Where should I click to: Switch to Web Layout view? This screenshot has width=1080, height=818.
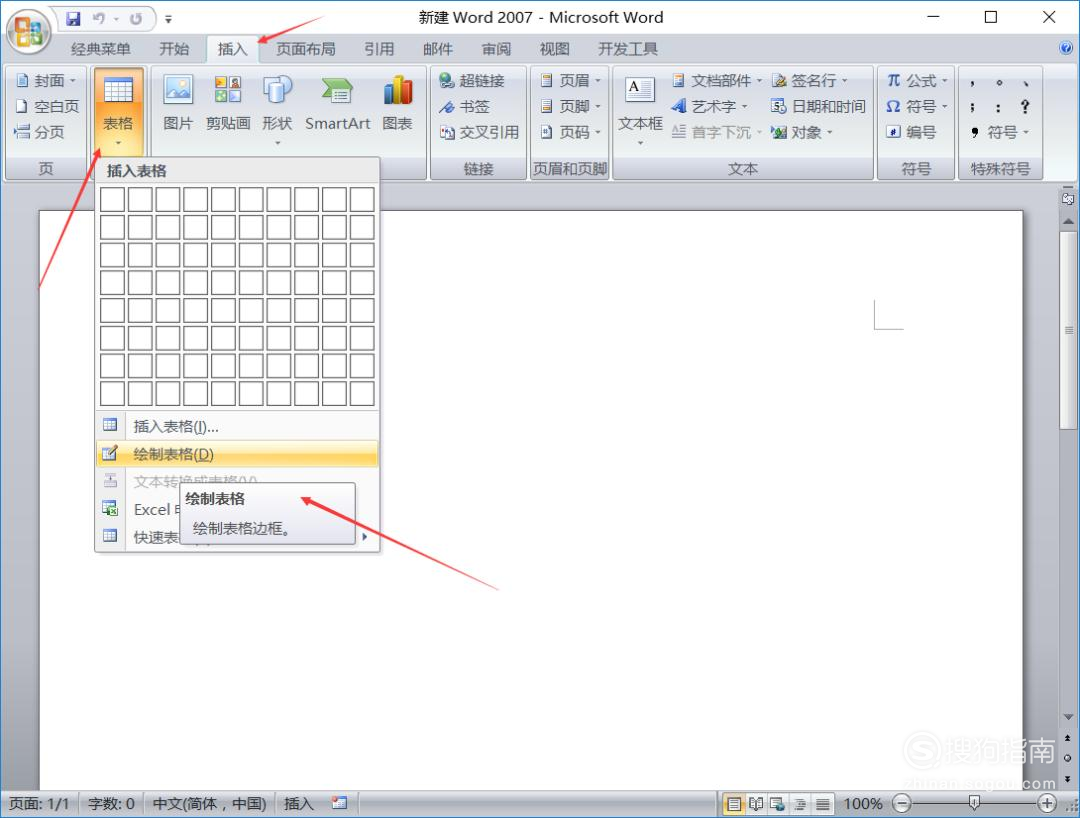[778, 804]
